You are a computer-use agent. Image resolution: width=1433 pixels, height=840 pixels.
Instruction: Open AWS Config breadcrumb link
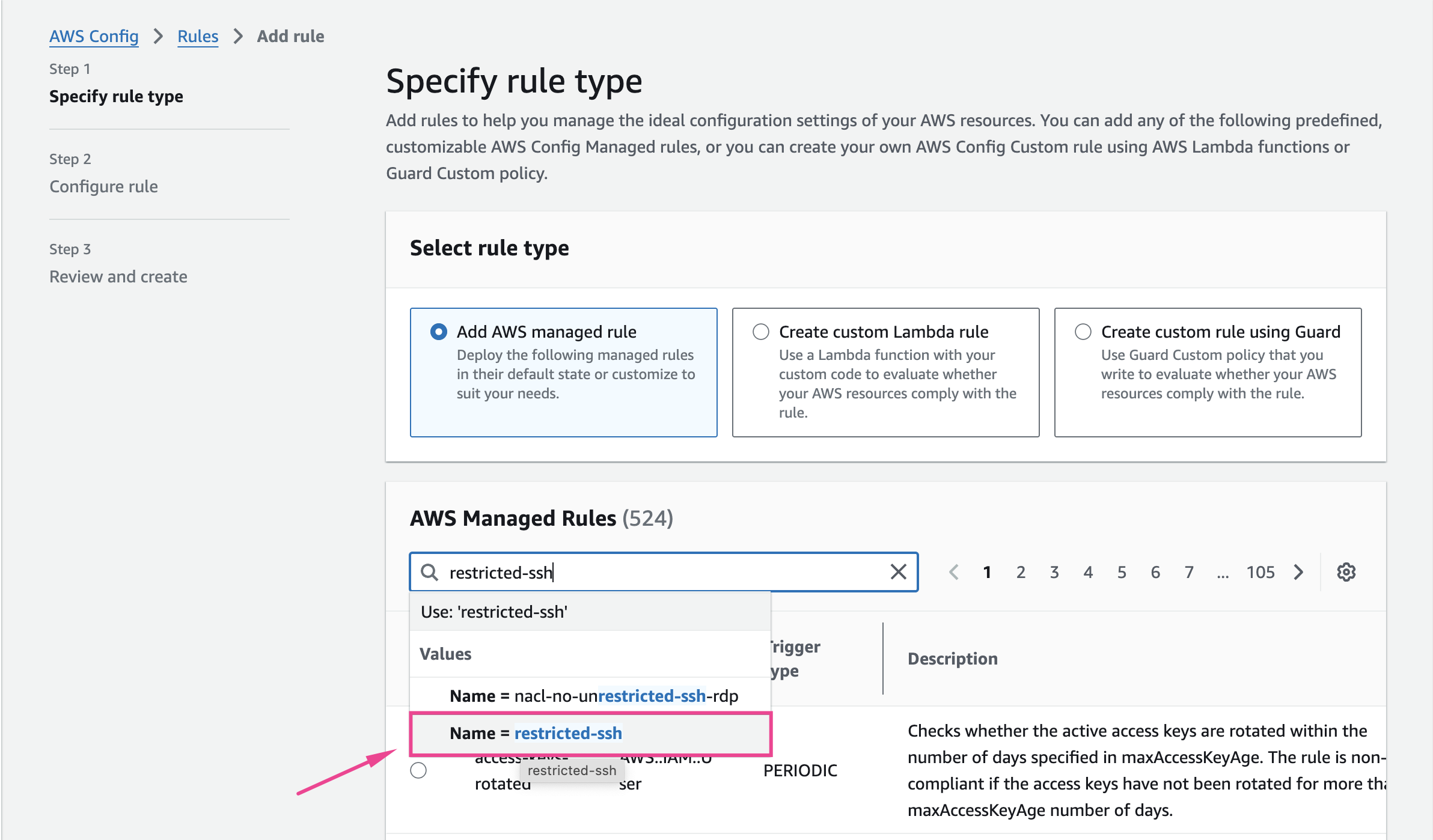(x=94, y=36)
